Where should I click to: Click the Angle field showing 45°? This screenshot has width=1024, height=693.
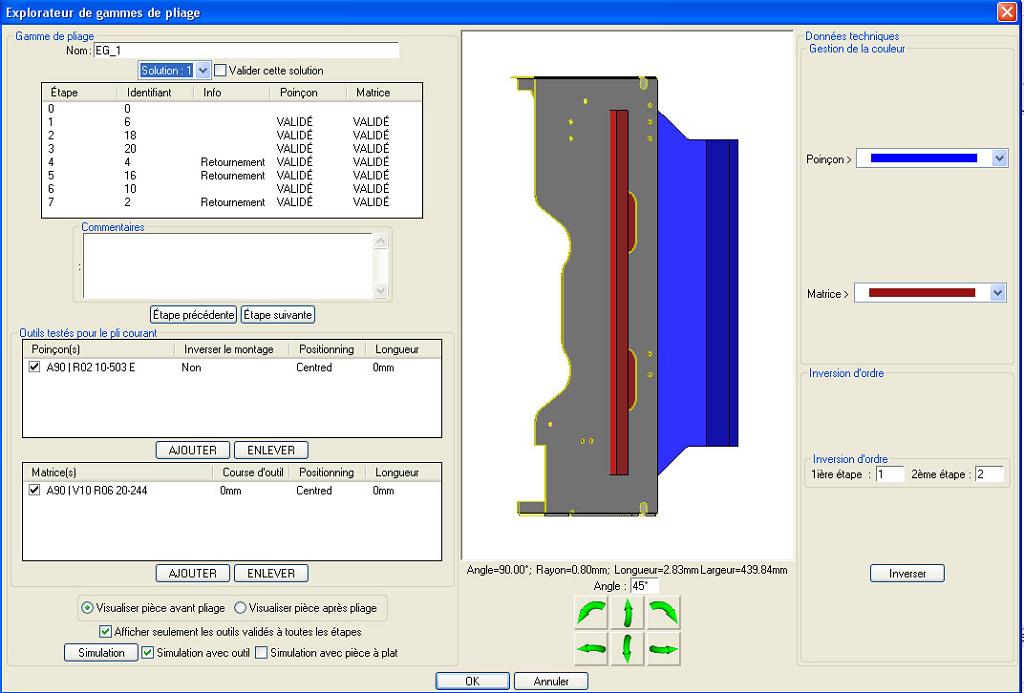click(x=645, y=586)
